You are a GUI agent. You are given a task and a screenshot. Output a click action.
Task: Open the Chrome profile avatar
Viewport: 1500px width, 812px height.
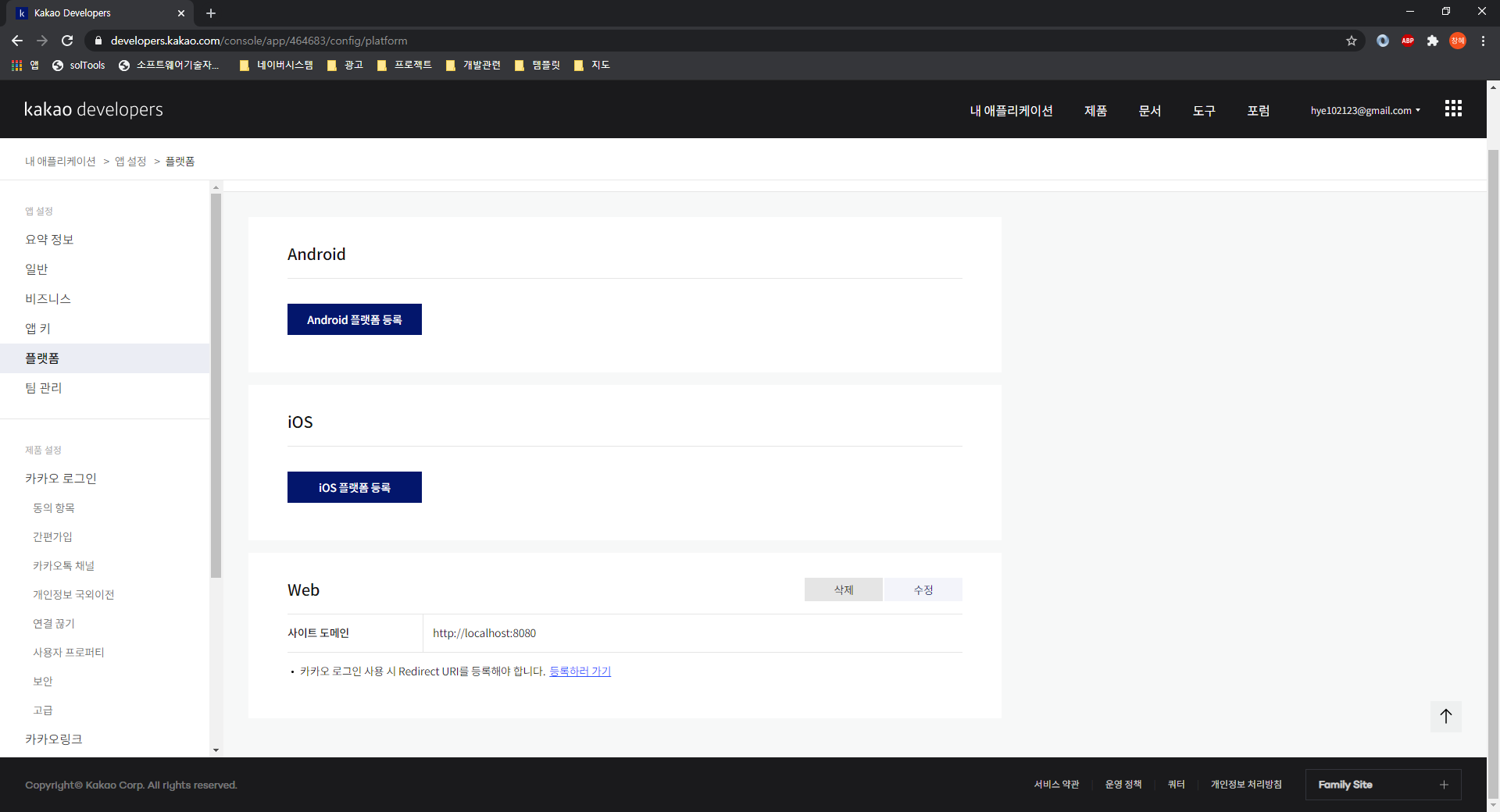click(x=1458, y=41)
